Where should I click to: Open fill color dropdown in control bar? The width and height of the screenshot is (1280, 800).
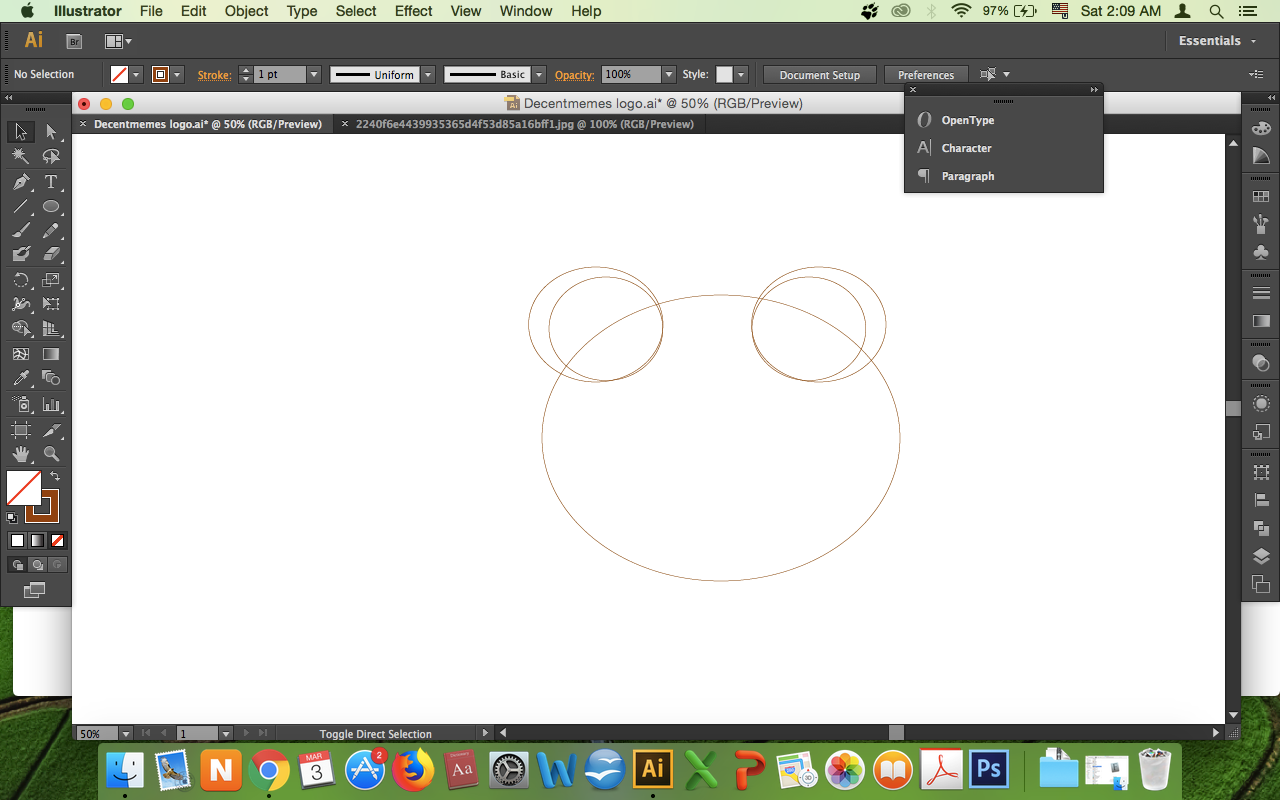pyautogui.click(x=136, y=75)
